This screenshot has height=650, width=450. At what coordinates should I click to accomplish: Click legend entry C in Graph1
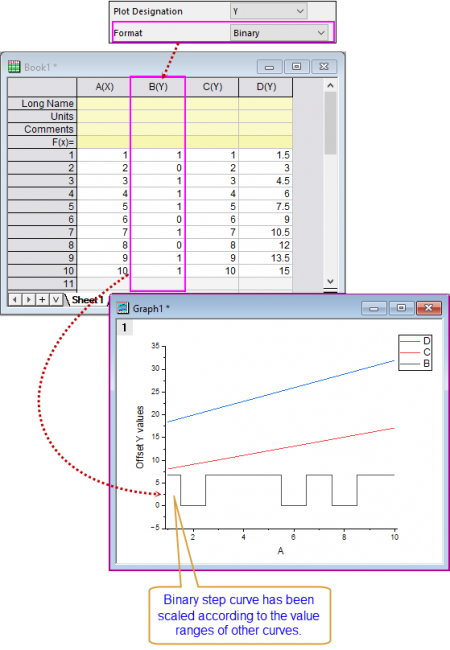coord(415,352)
